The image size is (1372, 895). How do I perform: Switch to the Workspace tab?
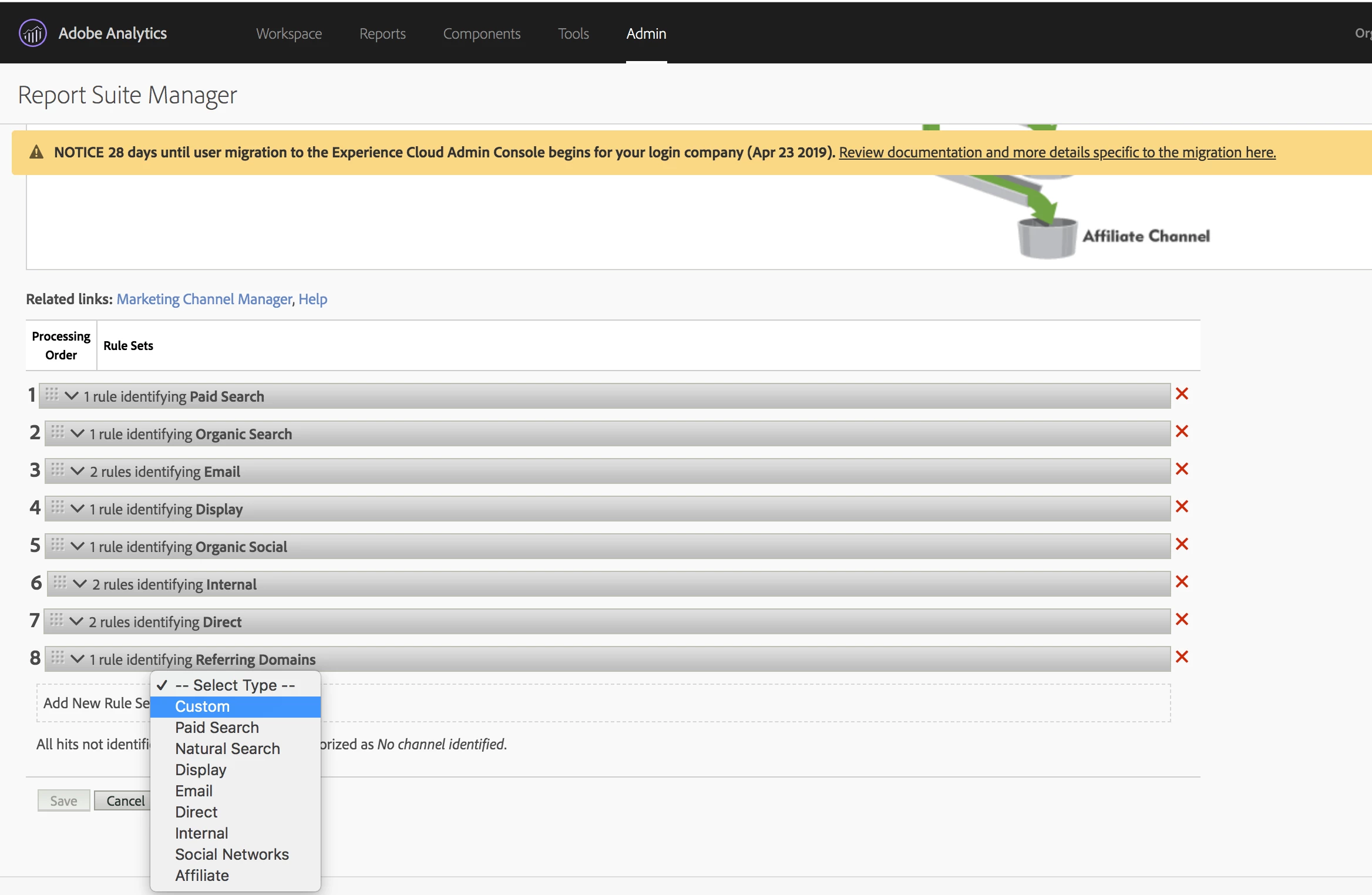point(289,33)
